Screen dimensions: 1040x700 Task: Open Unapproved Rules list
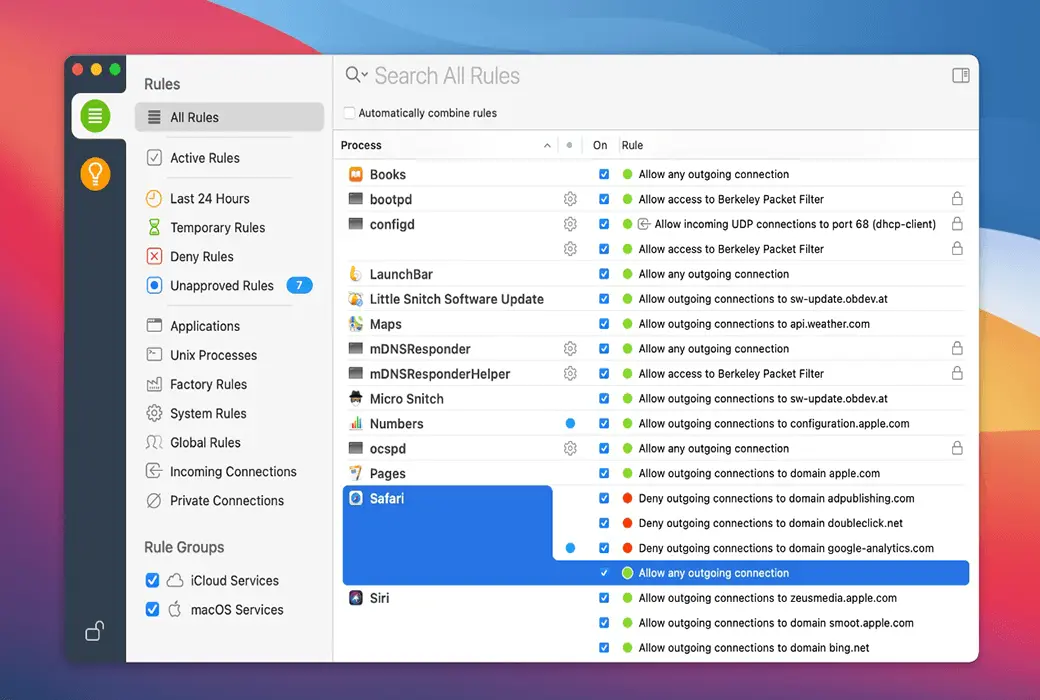pos(221,285)
